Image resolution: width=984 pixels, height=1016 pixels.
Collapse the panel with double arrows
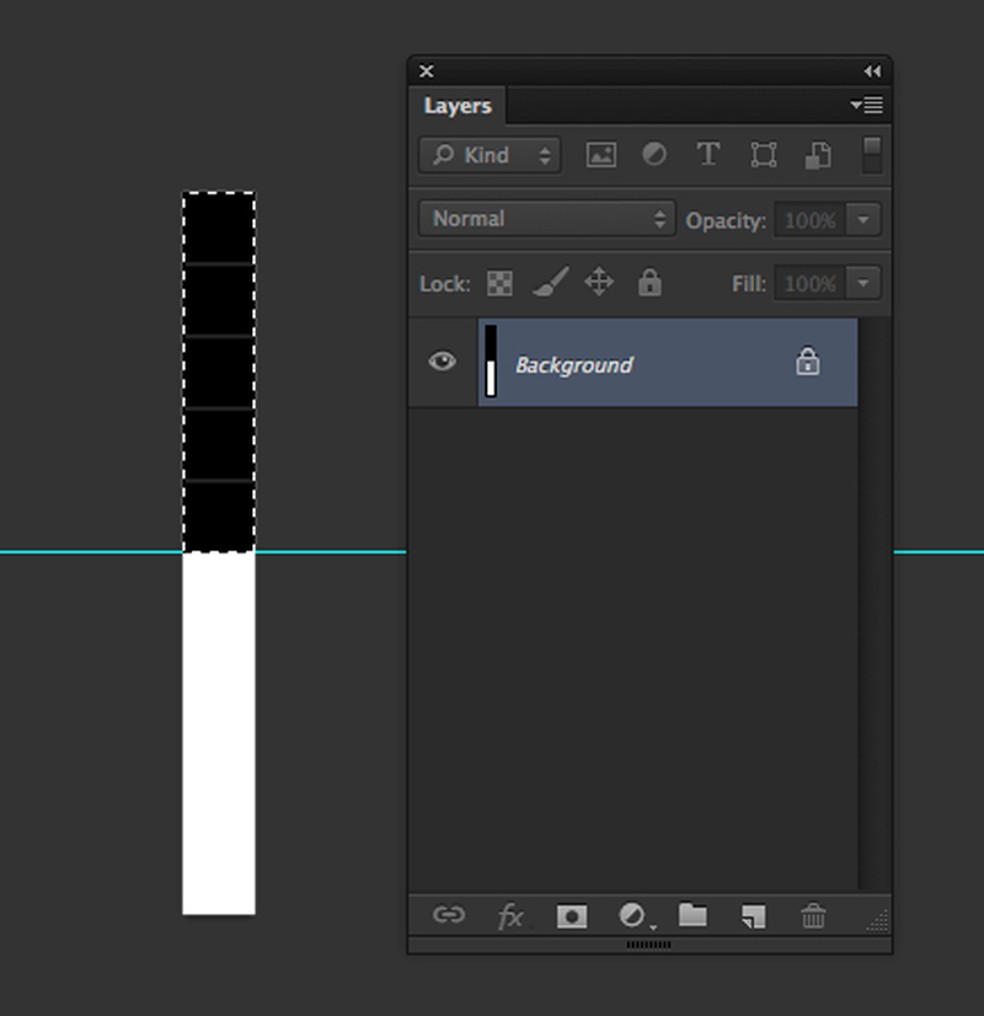point(873,71)
